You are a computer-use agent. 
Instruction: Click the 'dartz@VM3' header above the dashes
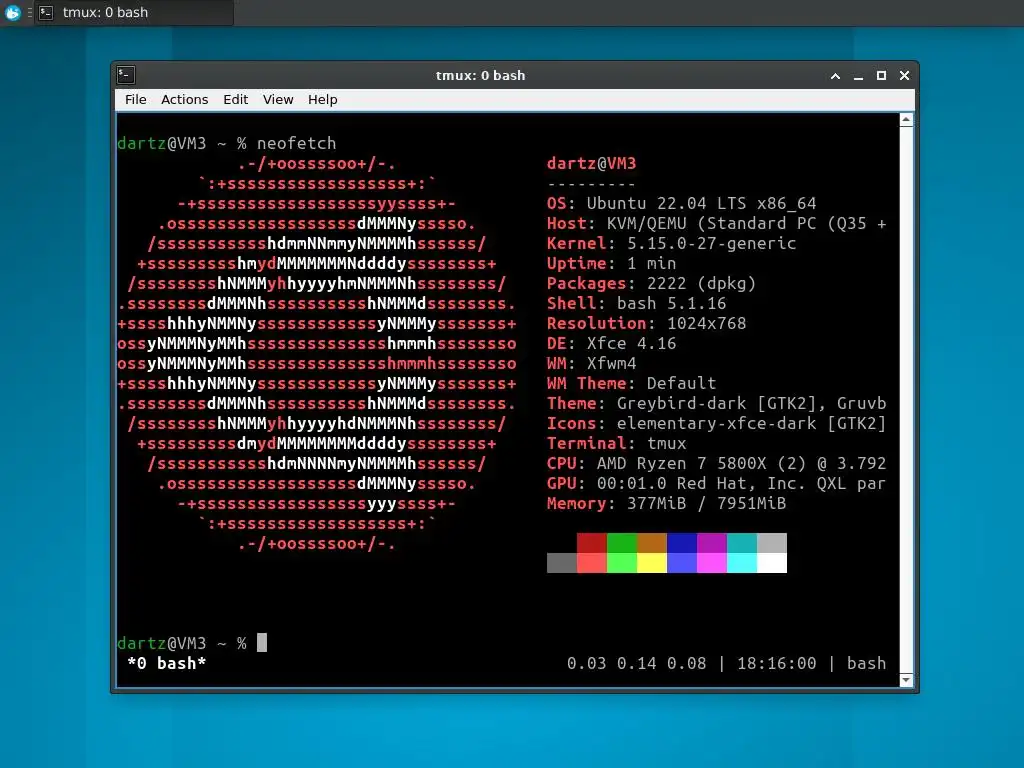point(591,163)
